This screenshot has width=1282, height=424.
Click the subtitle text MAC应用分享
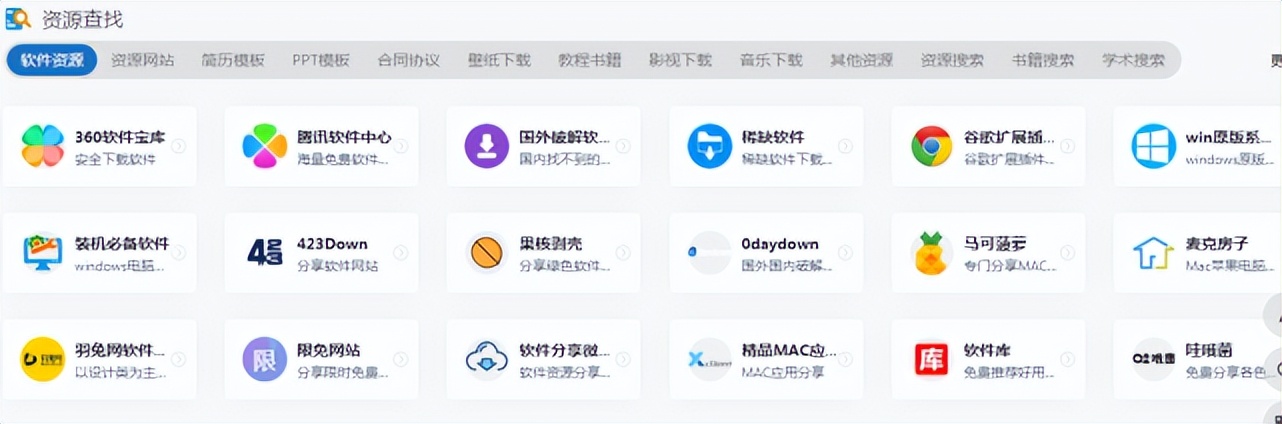pos(783,372)
